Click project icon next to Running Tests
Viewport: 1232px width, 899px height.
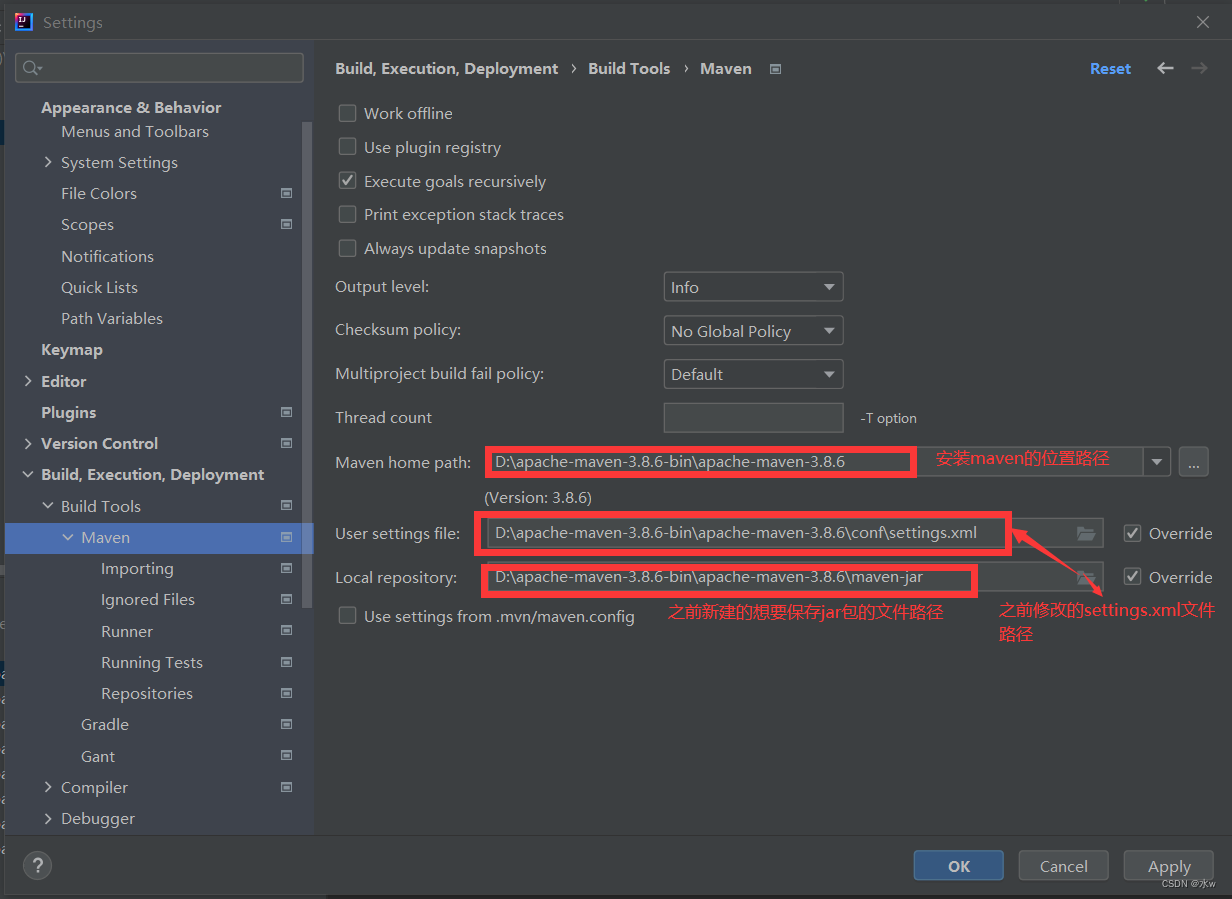[287, 662]
